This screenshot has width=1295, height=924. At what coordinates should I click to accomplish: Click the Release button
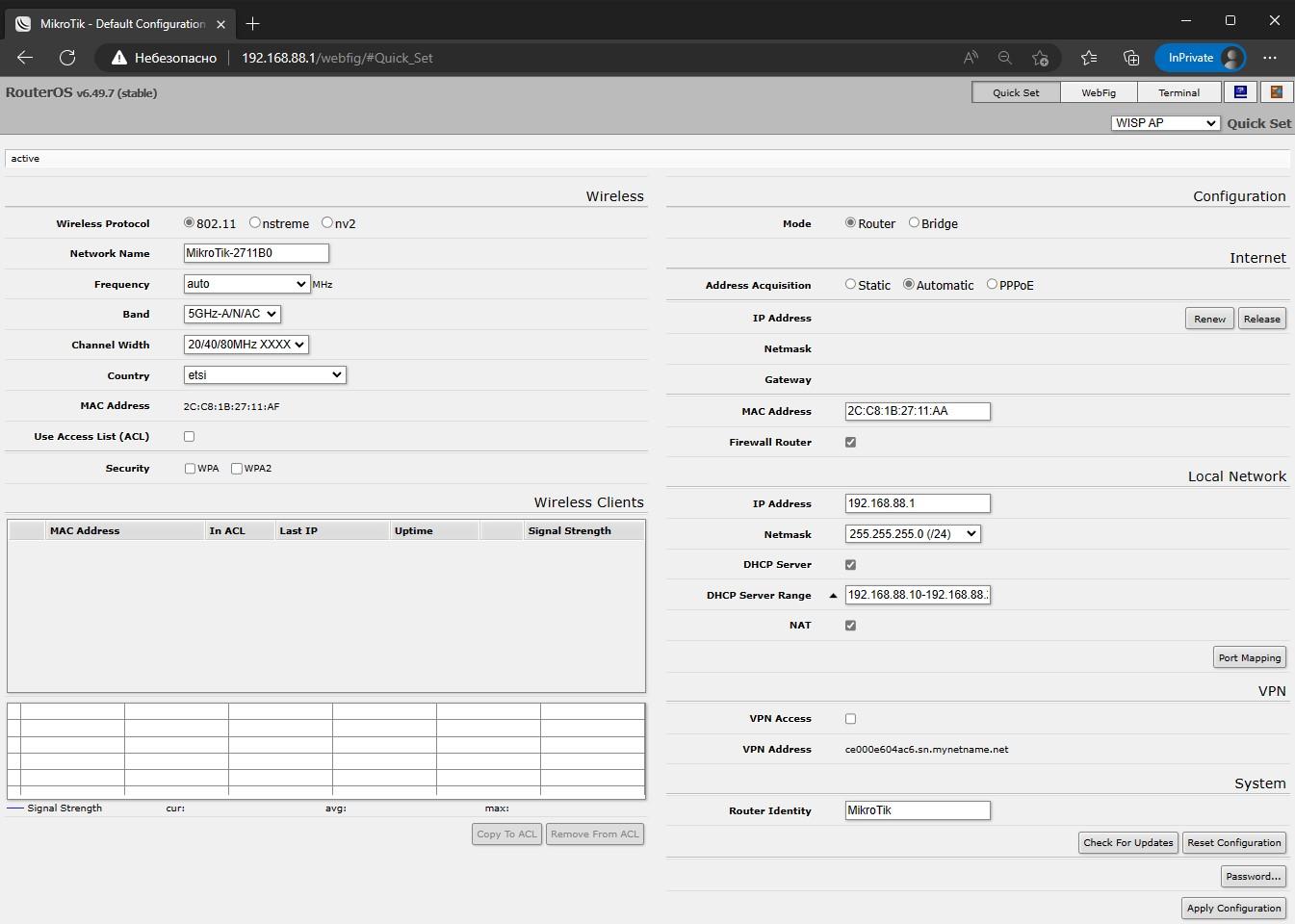click(1261, 319)
